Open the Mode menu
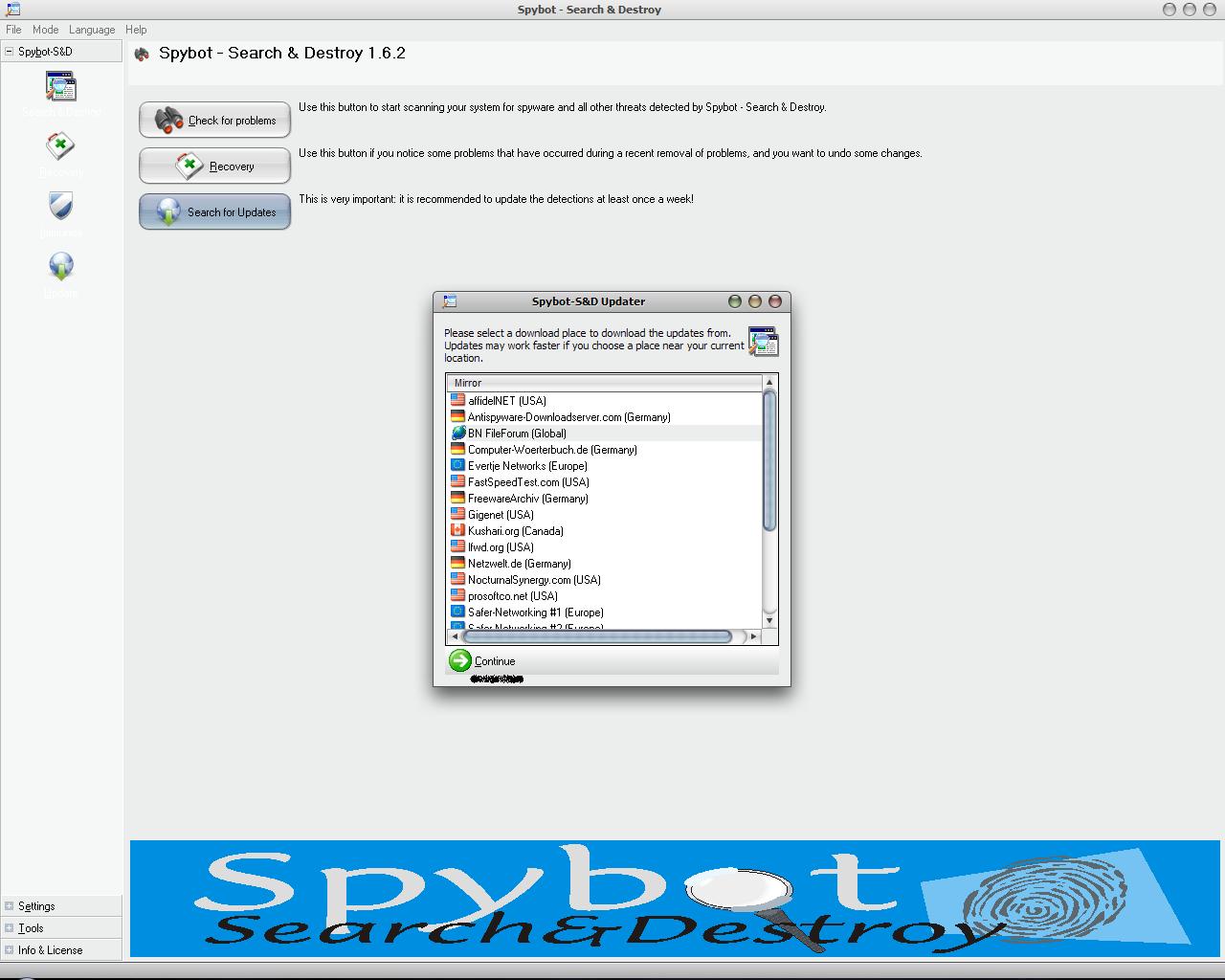The height and width of the screenshot is (980, 1225). [x=45, y=30]
